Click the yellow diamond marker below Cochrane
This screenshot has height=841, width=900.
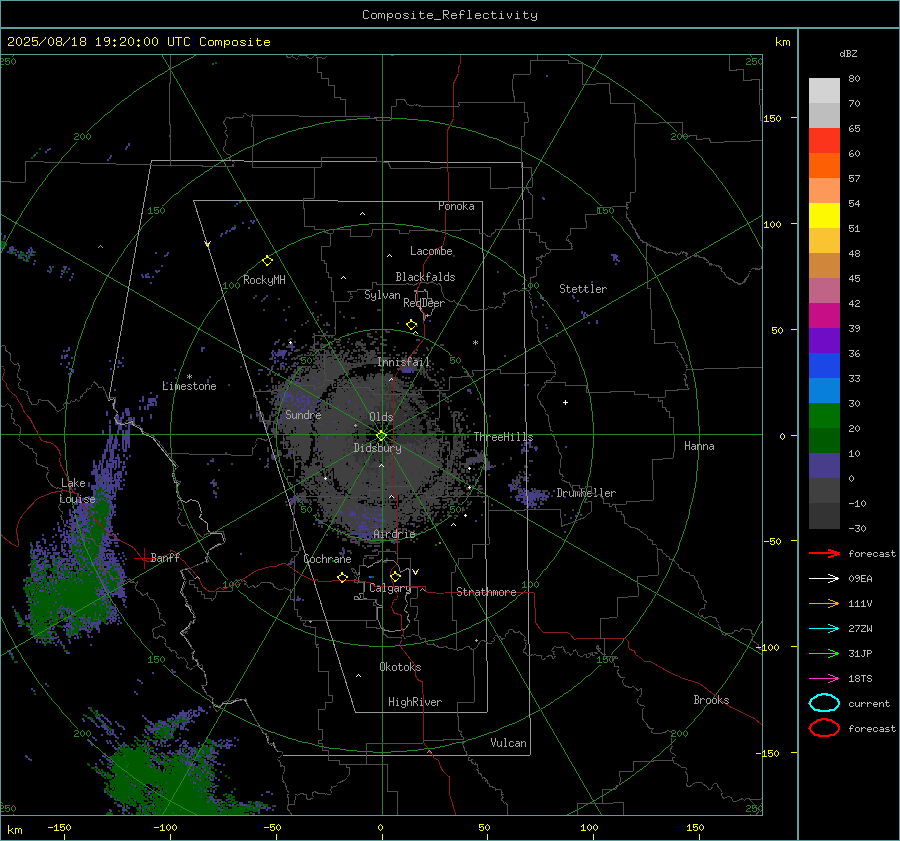pos(342,577)
